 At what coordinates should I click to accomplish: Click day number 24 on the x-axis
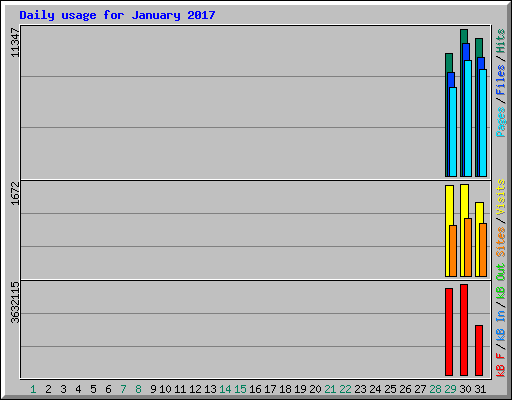375,389
